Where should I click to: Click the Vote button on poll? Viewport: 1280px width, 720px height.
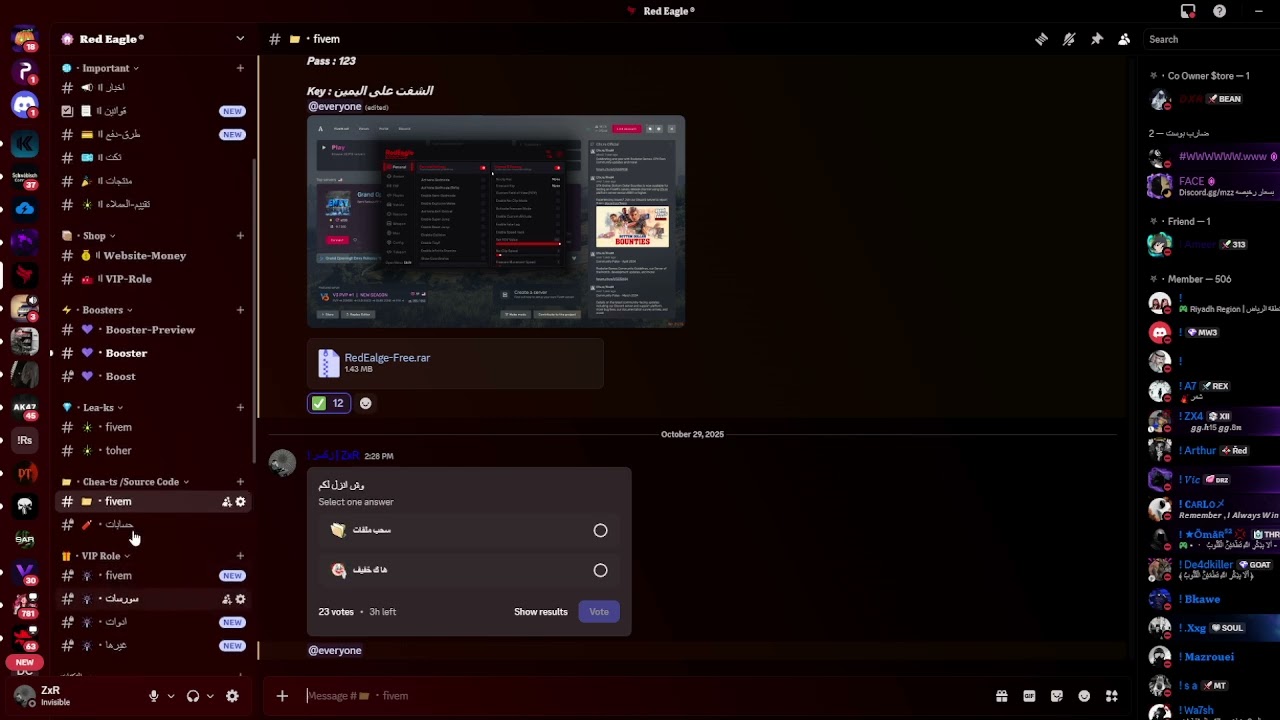(599, 612)
